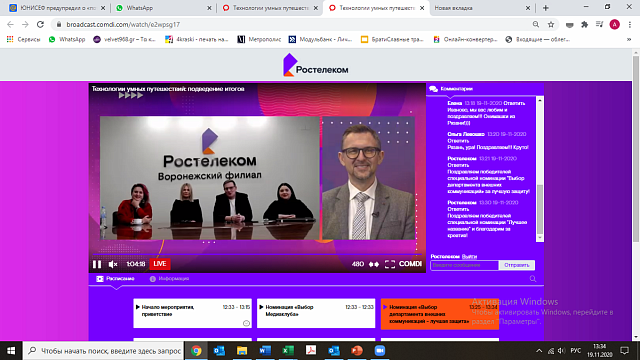Open the Windows Start menu
The image size is (640, 360).
[11, 351]
